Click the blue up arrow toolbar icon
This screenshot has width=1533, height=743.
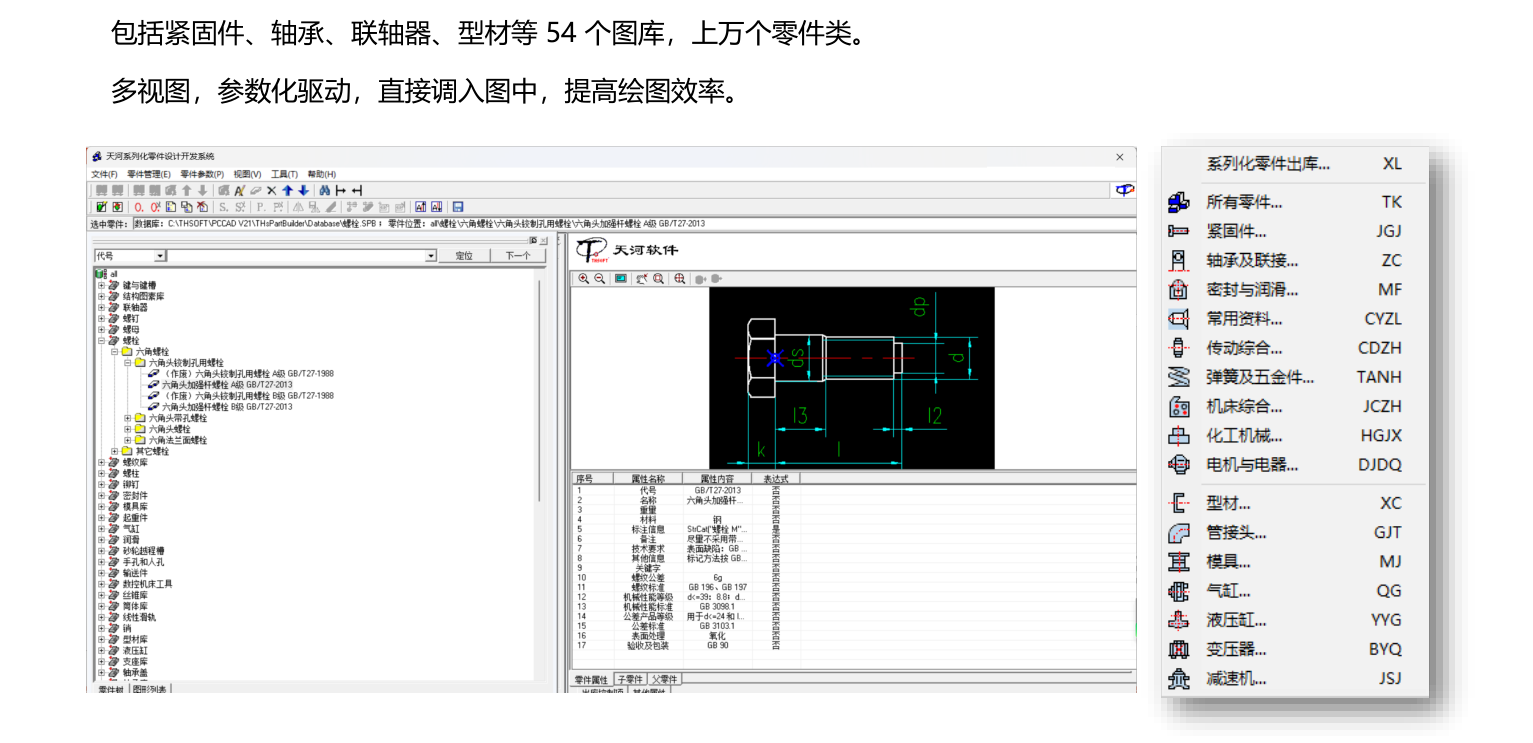tap(287, 190)
